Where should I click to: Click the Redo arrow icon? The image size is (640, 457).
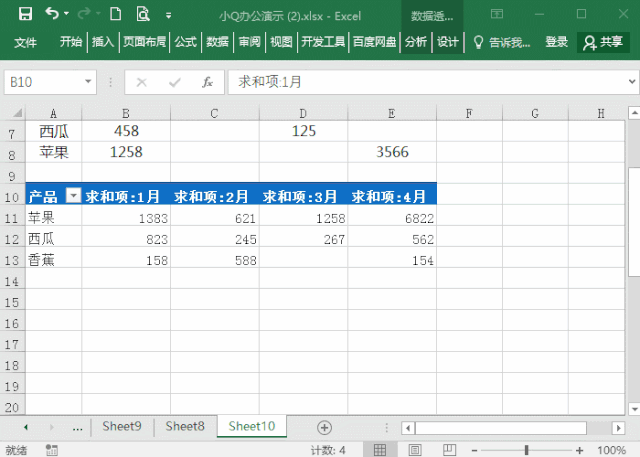click(84, 14)
